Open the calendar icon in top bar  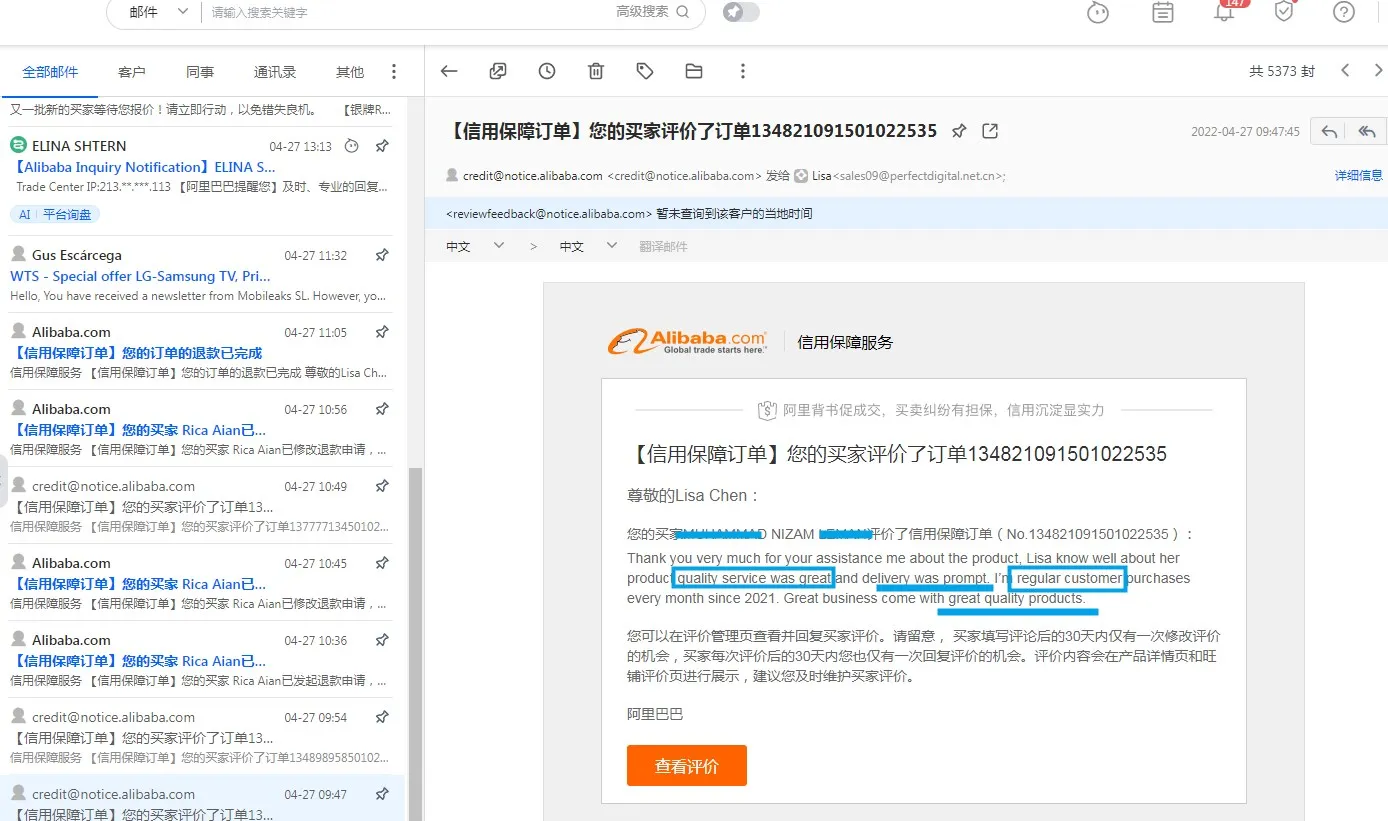click(x=1163, y=12)
